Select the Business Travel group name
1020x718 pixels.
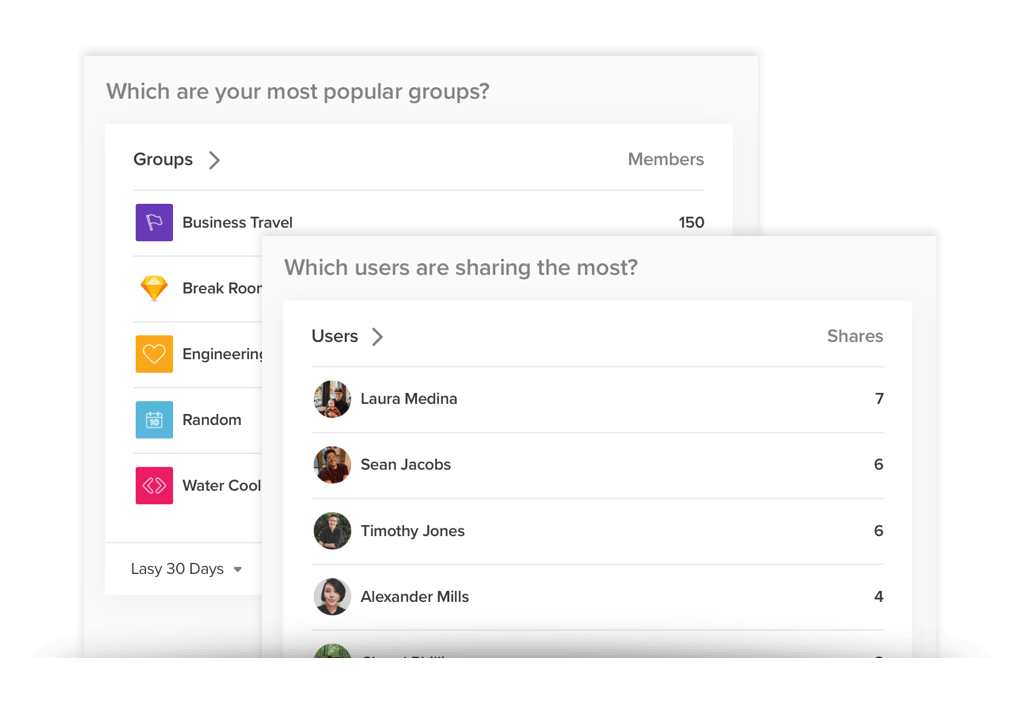click(237, 222)
